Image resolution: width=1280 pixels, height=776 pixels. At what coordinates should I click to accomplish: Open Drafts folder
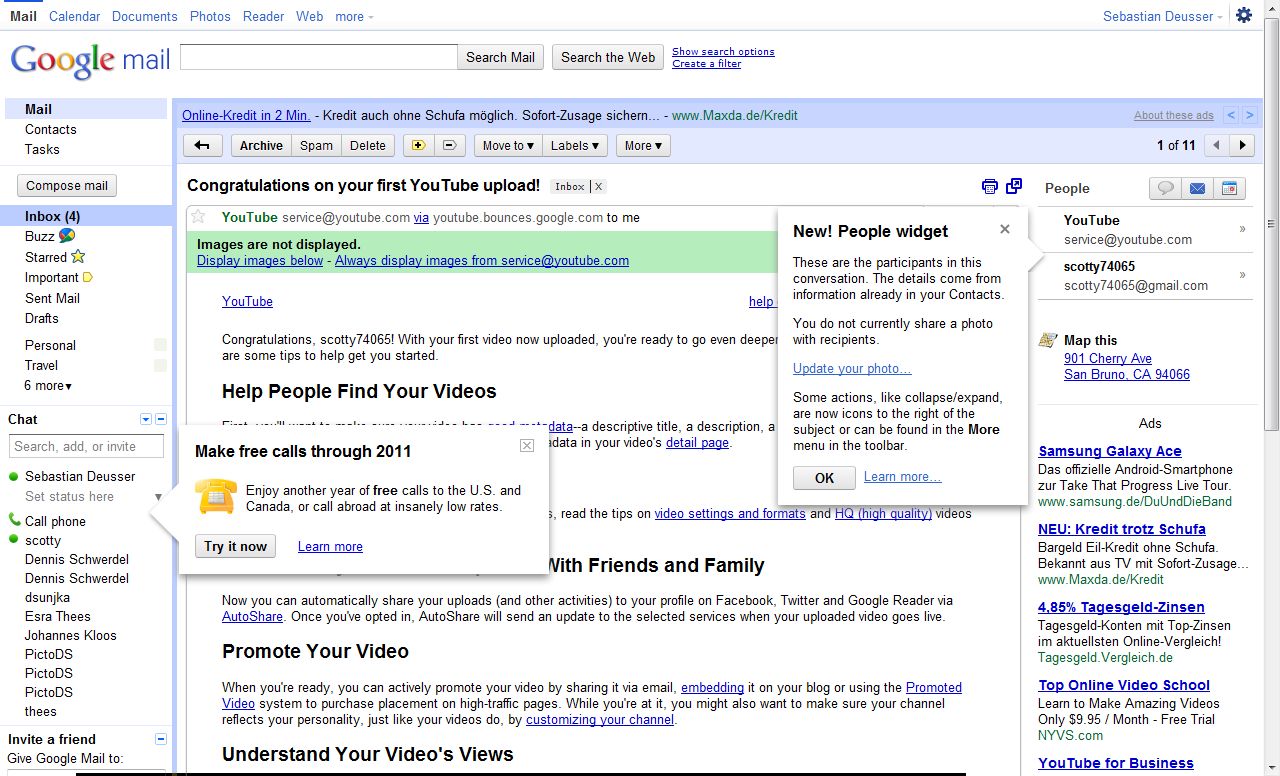pyautogui.click(x=42, y=318)
